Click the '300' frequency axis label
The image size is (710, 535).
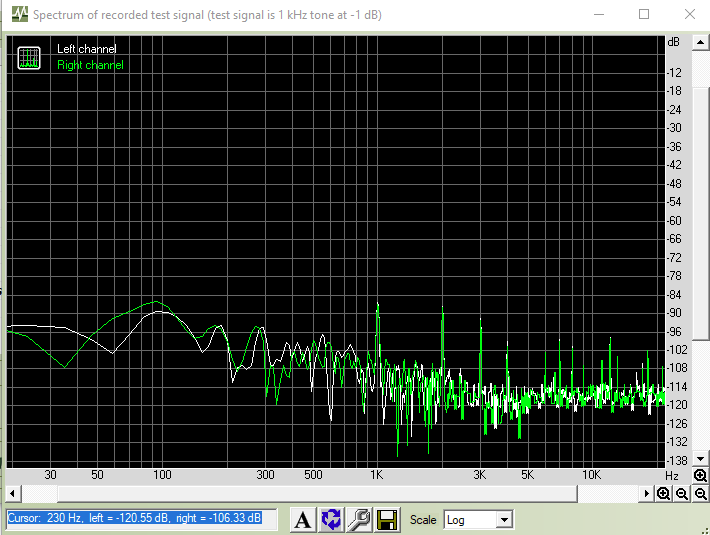tap(265, 475)
